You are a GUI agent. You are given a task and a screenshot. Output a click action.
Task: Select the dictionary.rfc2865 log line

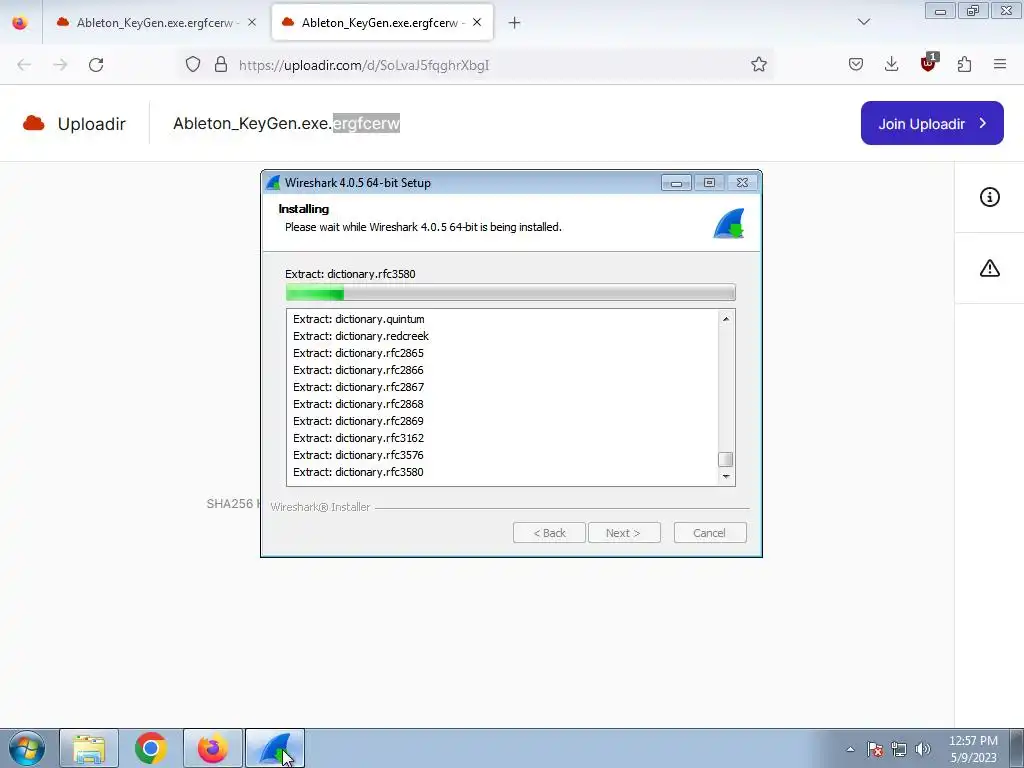[358, 353]
